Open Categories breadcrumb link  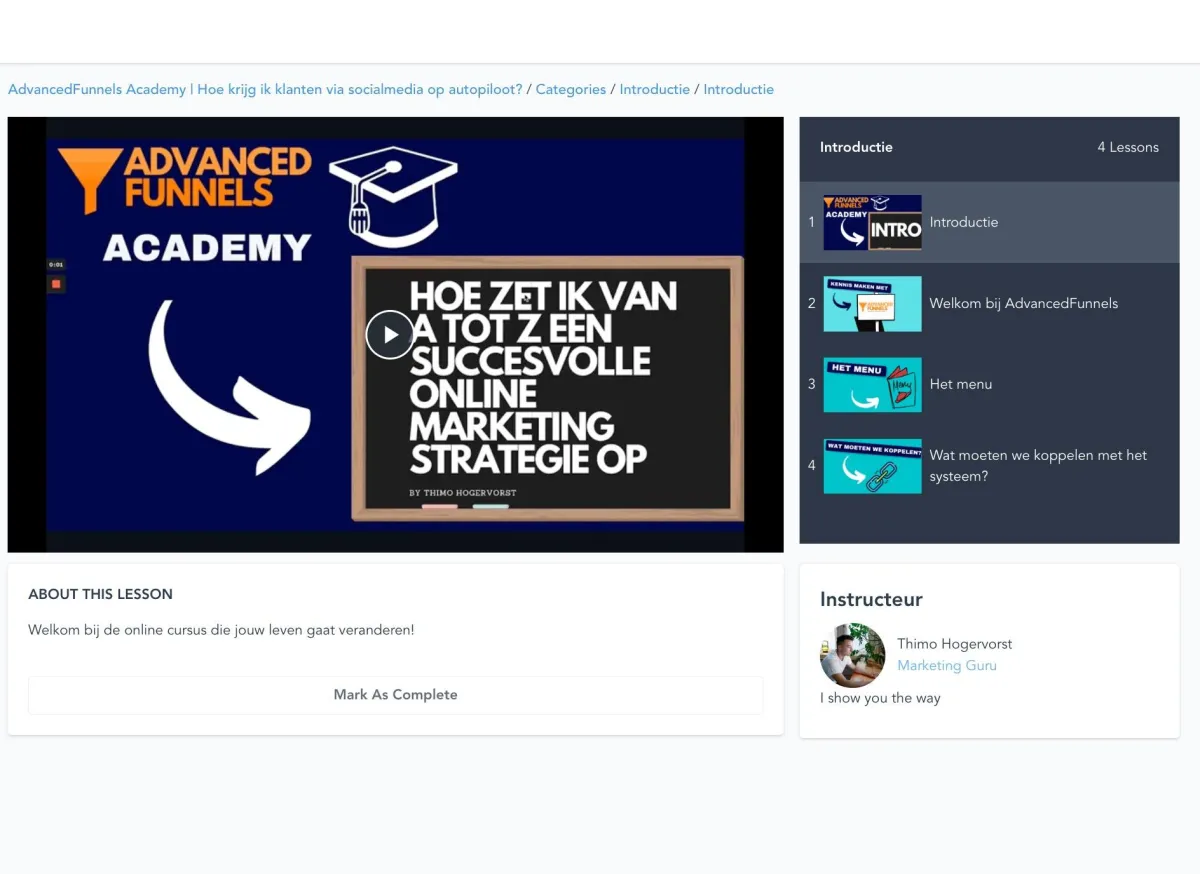(x=571, y=89)
